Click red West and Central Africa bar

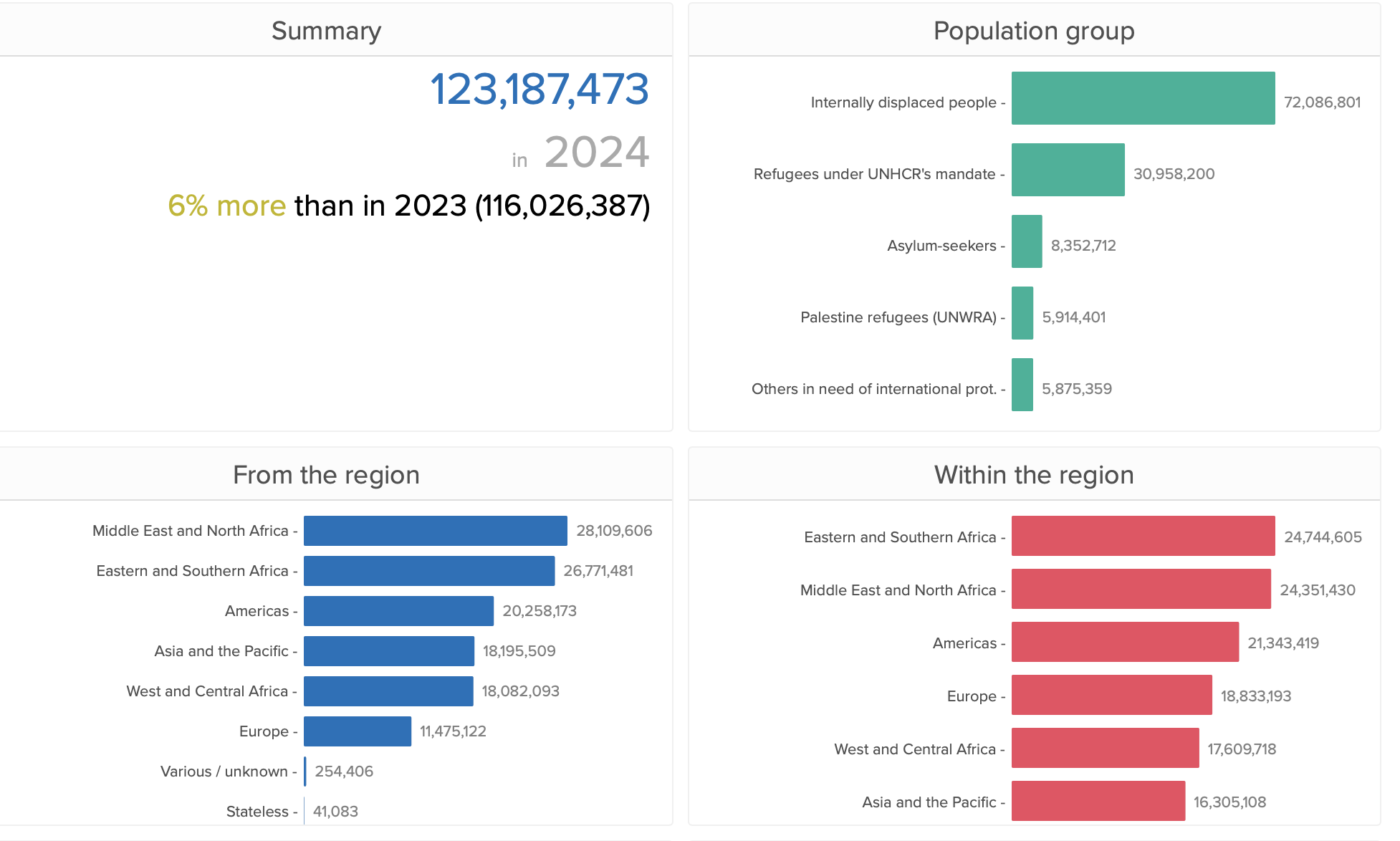coord(1105,748)
